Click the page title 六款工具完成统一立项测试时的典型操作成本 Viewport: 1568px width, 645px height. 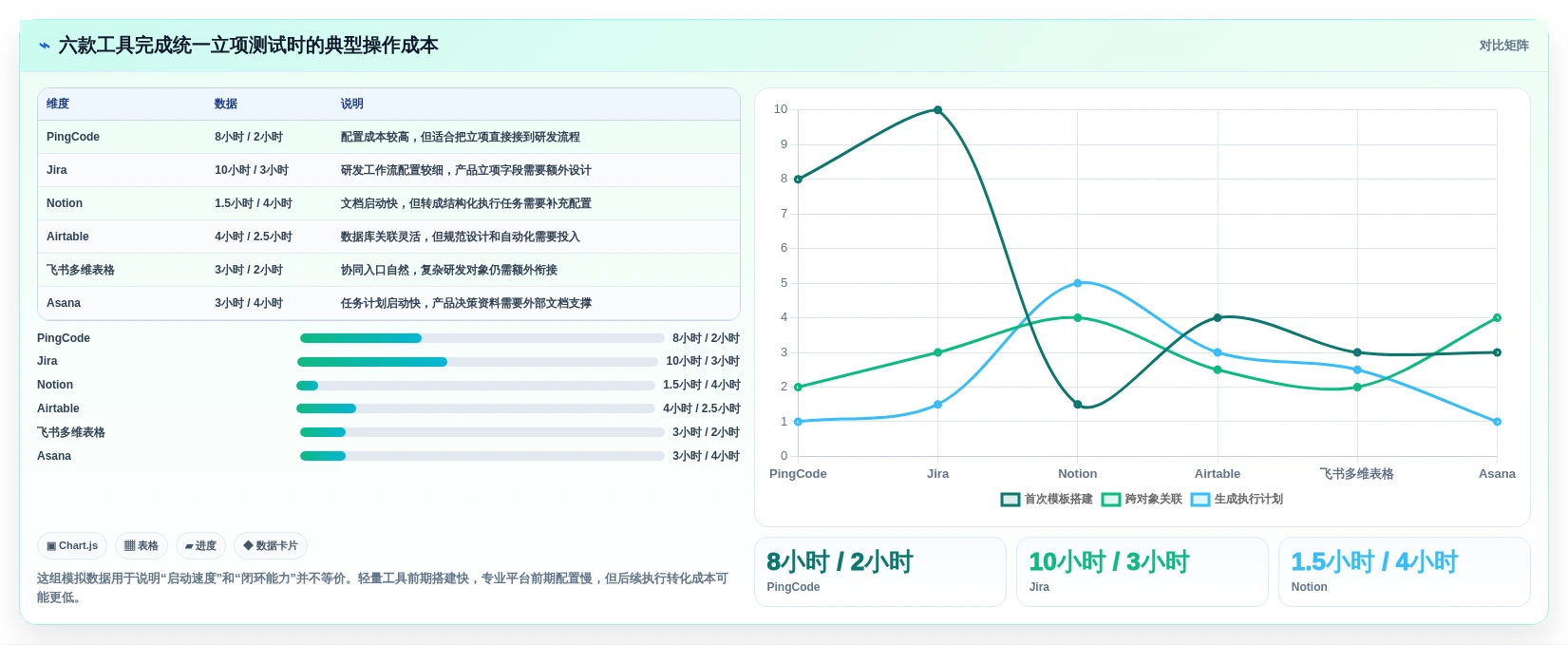[249, 46]
